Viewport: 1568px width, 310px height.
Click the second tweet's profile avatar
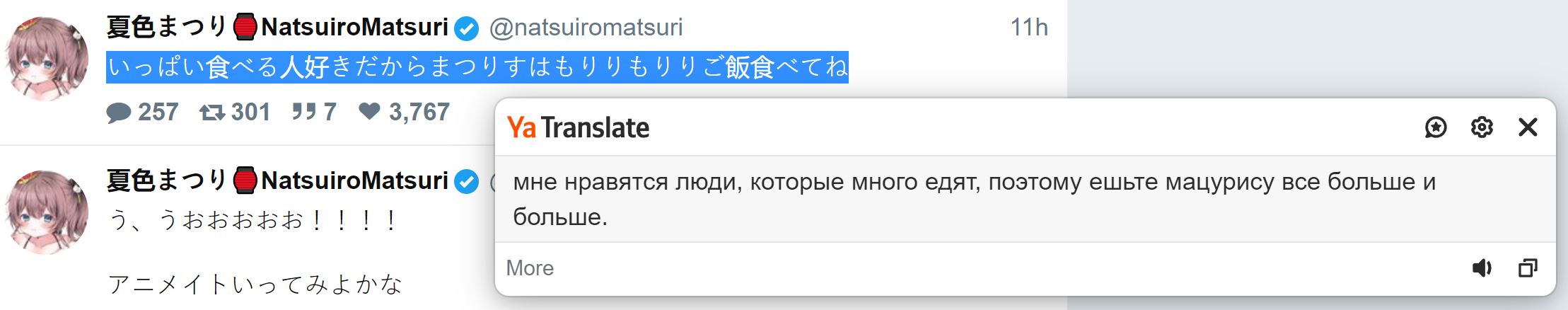(x=47, y=211)
